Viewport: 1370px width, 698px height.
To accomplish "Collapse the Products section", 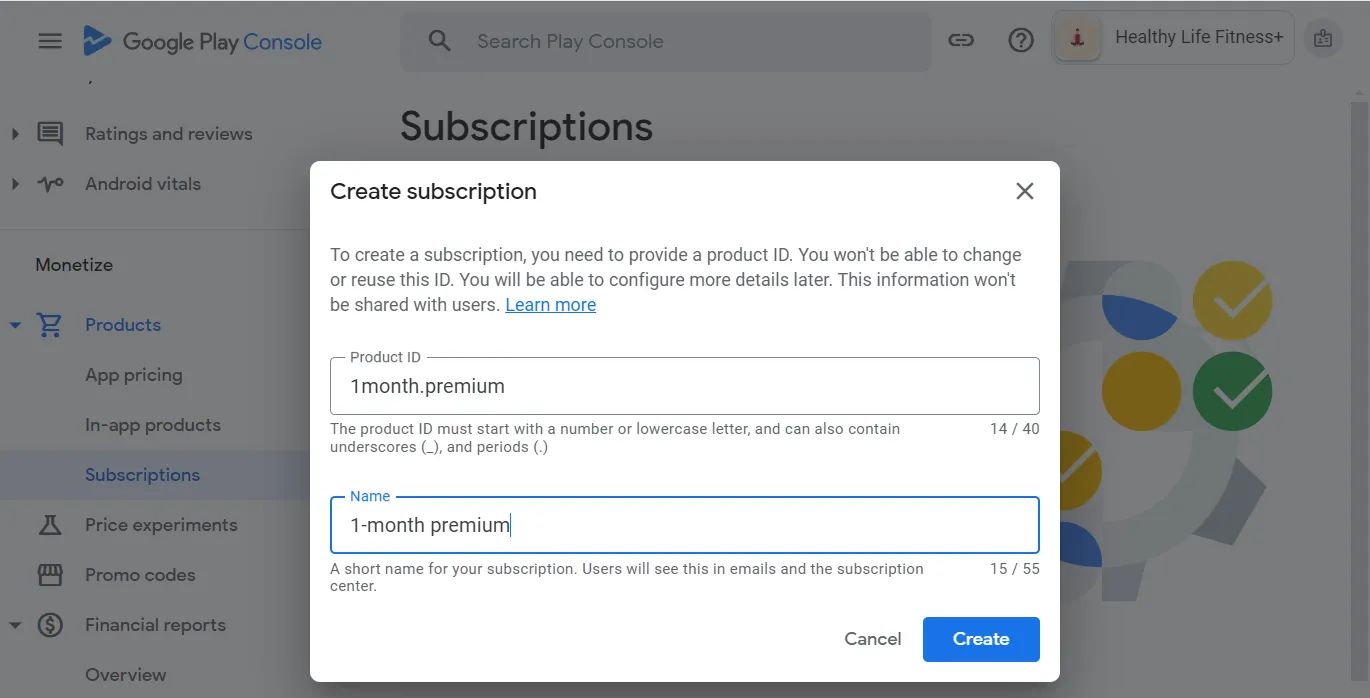I will point(14,324).
